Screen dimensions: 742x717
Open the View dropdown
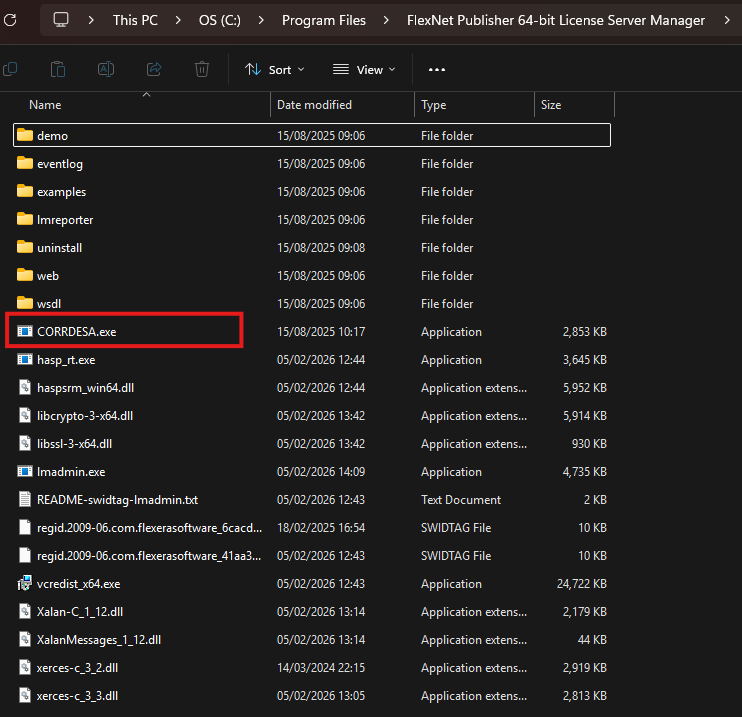pos(364,70)
